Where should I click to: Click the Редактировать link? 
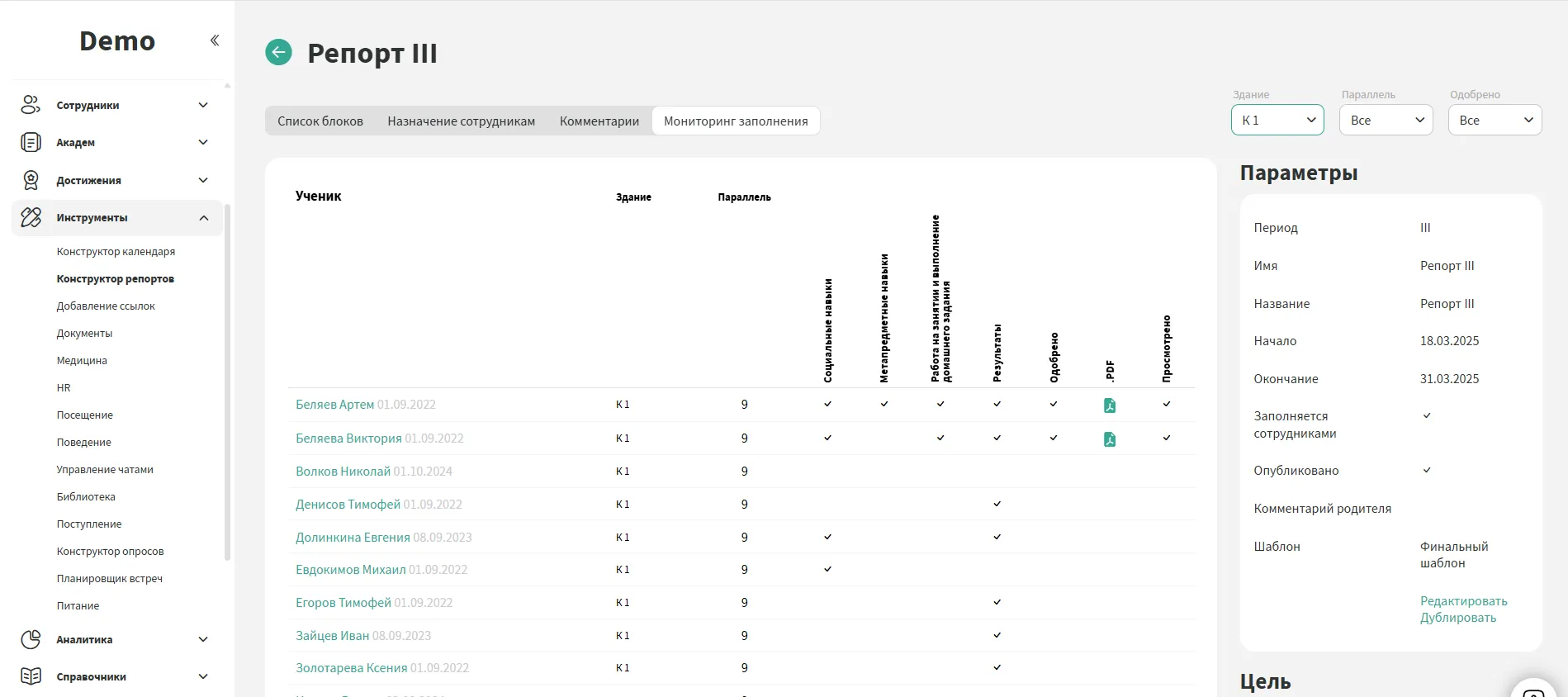pyautogui.click(x=1463, y=601)
